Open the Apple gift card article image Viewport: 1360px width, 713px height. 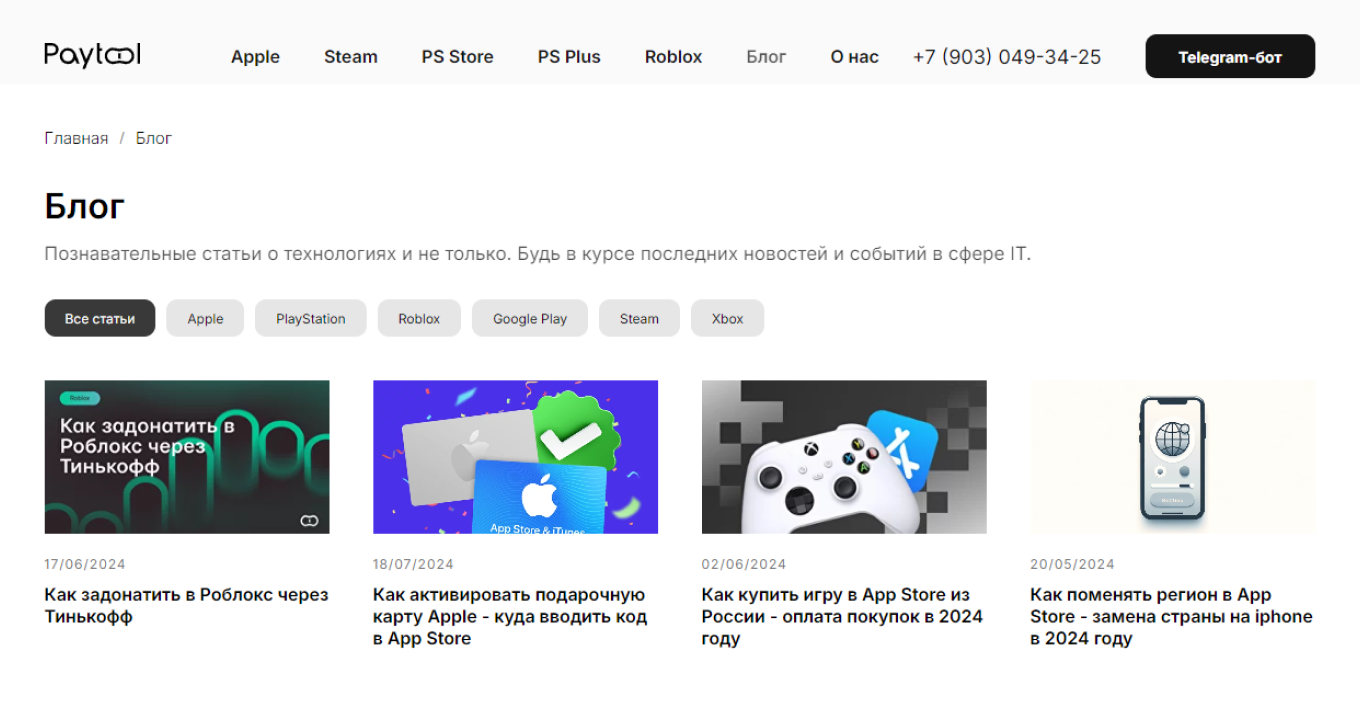tap(515, 457)
